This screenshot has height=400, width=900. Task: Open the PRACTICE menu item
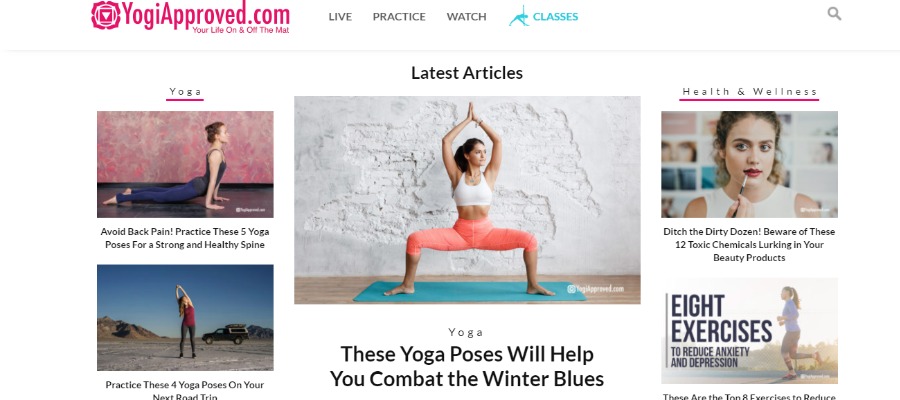click(x=399, y=17)
